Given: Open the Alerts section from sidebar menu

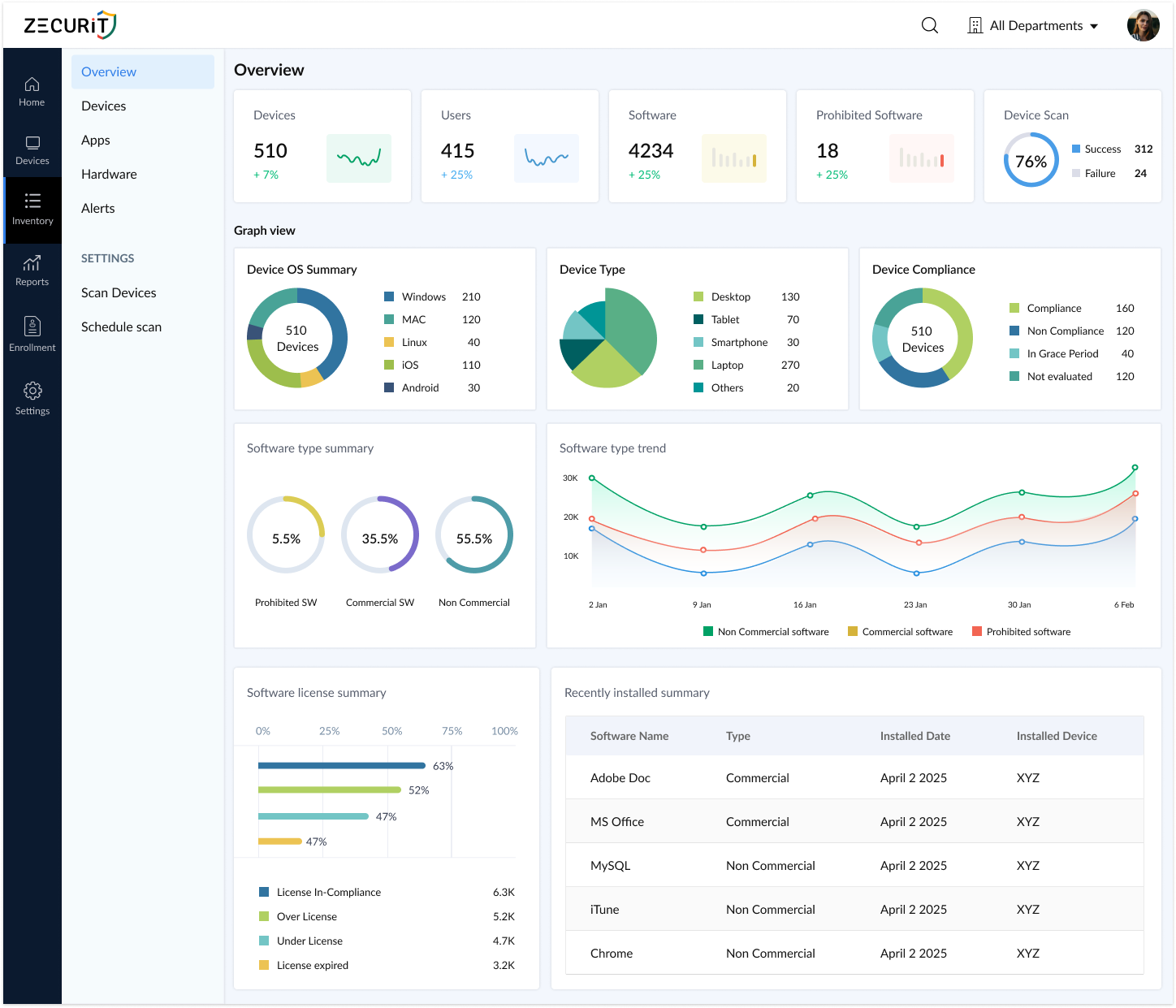Looking at the screenshot, I should (x=97, y=208).
